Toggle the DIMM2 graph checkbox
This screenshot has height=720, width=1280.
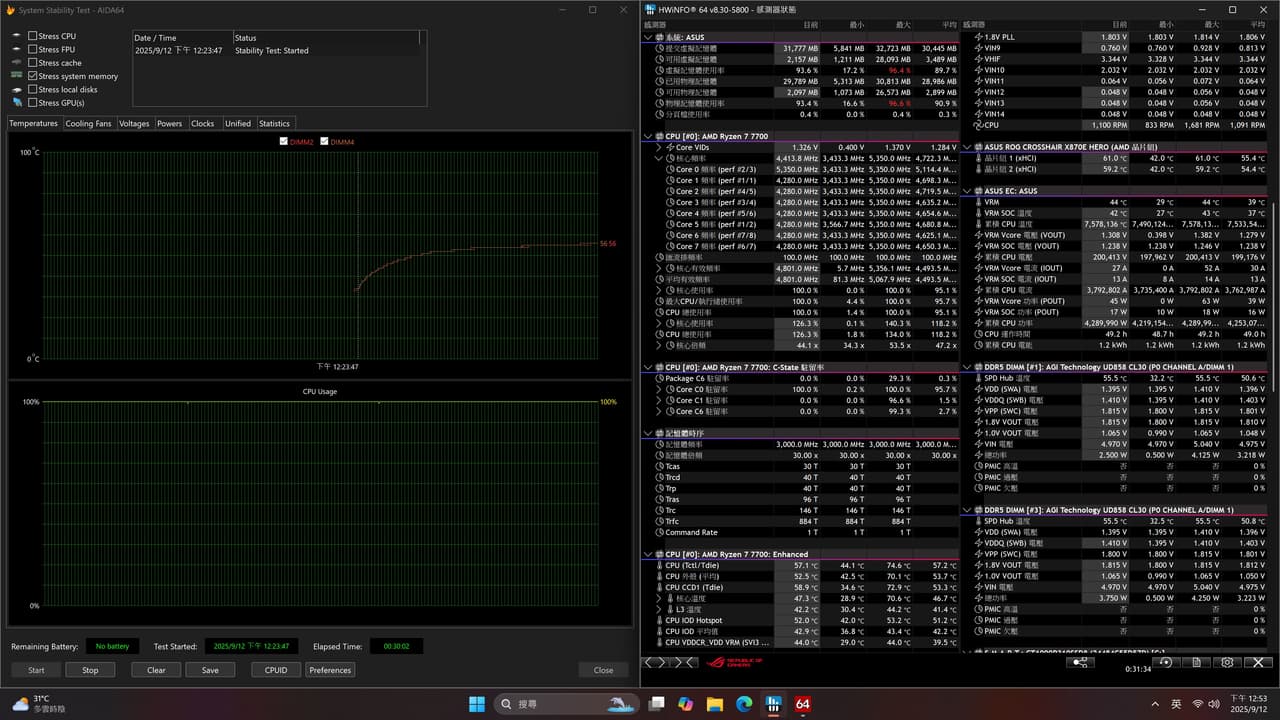tap(284, 142)
